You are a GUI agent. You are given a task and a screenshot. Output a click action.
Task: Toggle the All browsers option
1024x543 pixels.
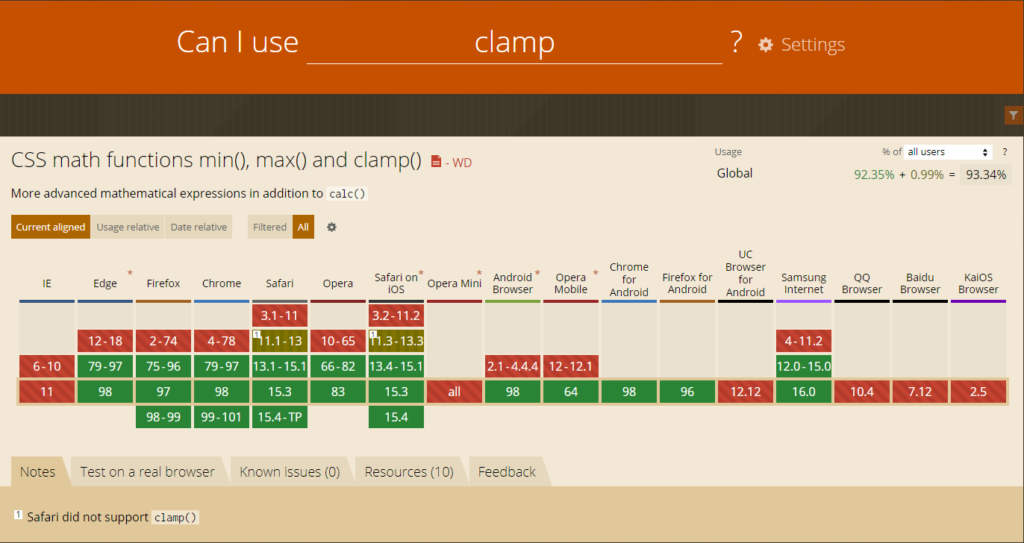click(x=303, y=227)
